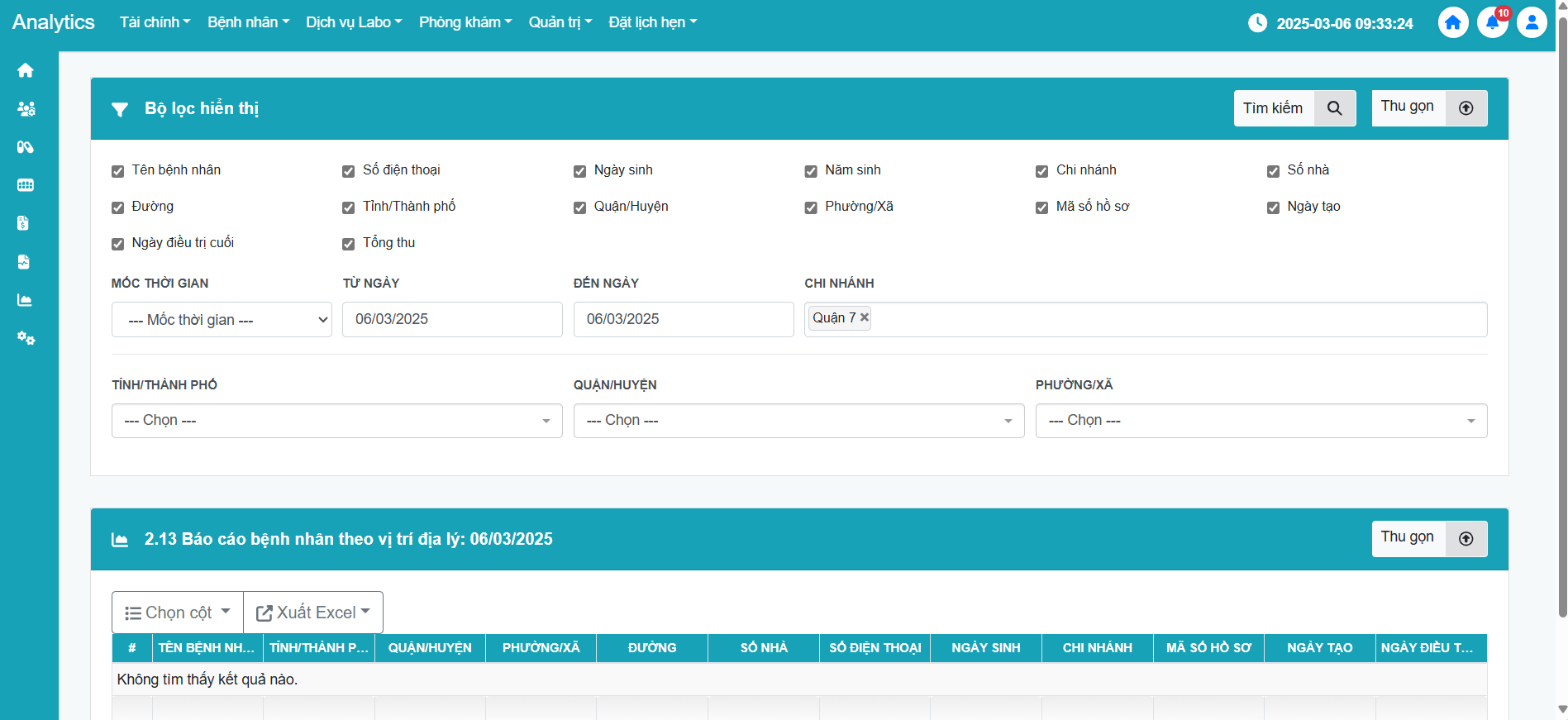Open the sidebar gears settings icon
The width and height of the screenshot is (1568, 720).
pos(26,338)
